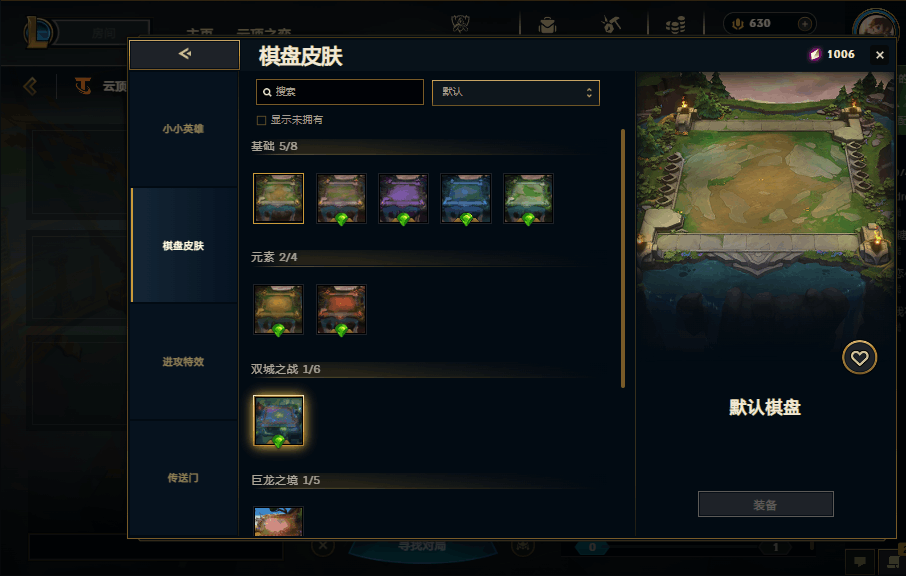This screenshot has height=576, width=906.
Task: Click the search magnifier icon
Action: click(x=267, y=92)
